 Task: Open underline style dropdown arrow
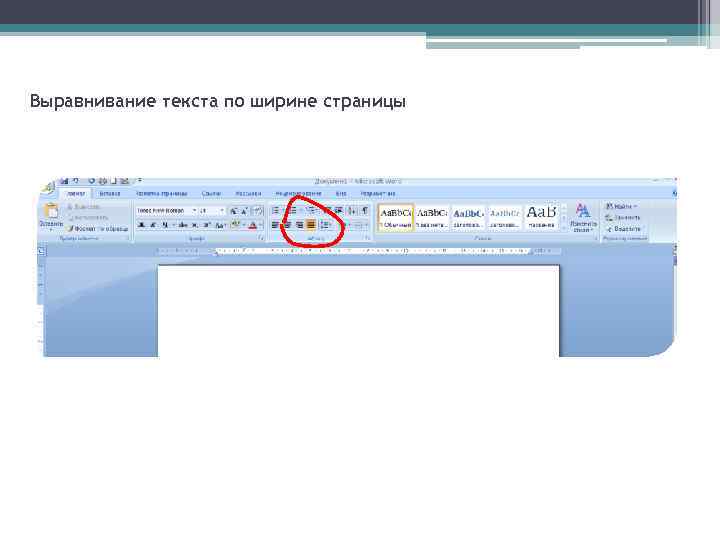click(173, 225)
